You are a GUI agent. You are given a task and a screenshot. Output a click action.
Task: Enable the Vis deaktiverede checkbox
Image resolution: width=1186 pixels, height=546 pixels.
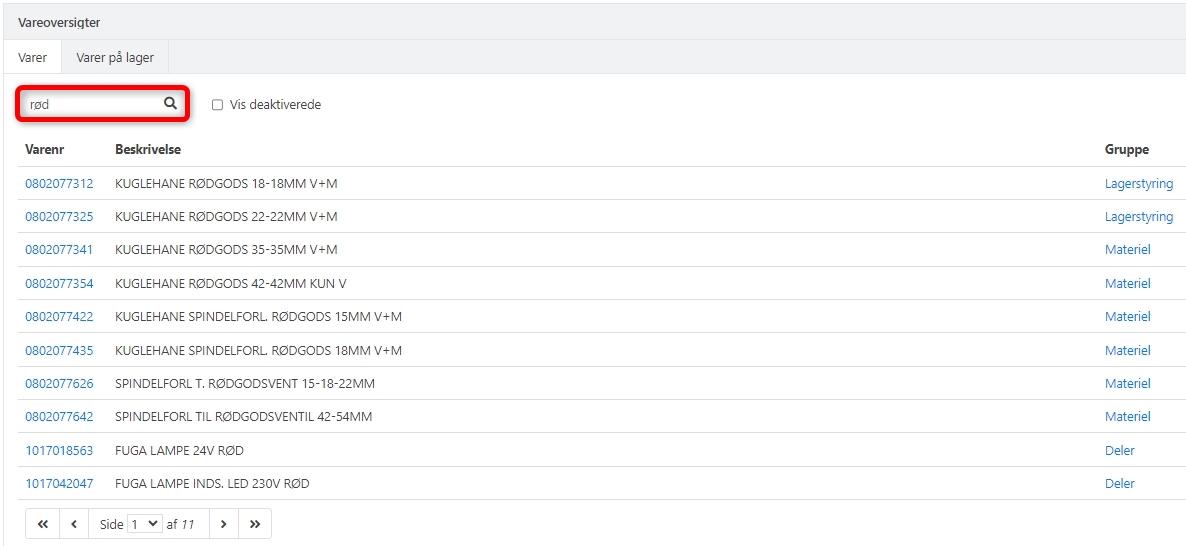pos(218,105)
